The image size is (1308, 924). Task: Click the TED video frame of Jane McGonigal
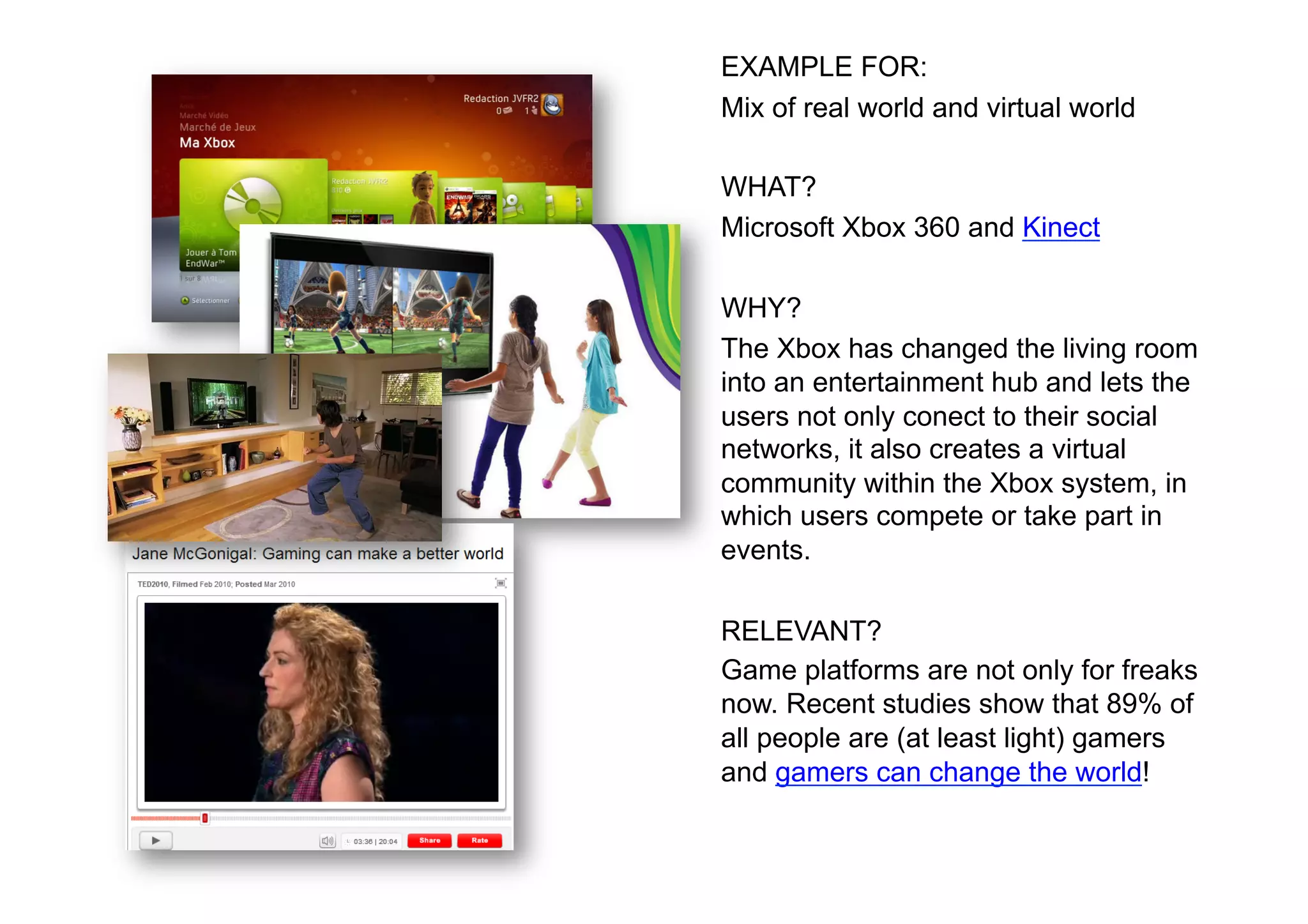(x=321, y=702)
